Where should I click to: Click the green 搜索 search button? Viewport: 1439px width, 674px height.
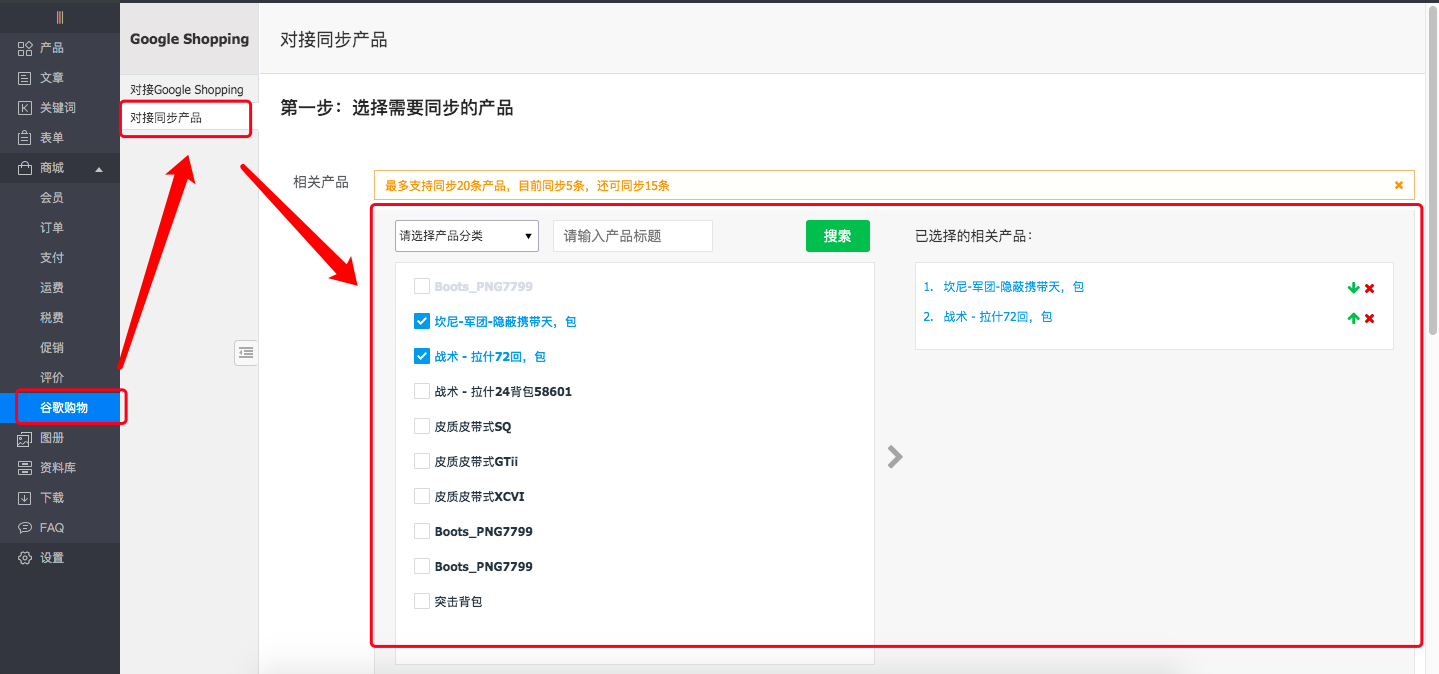click(x=837, y=235)
